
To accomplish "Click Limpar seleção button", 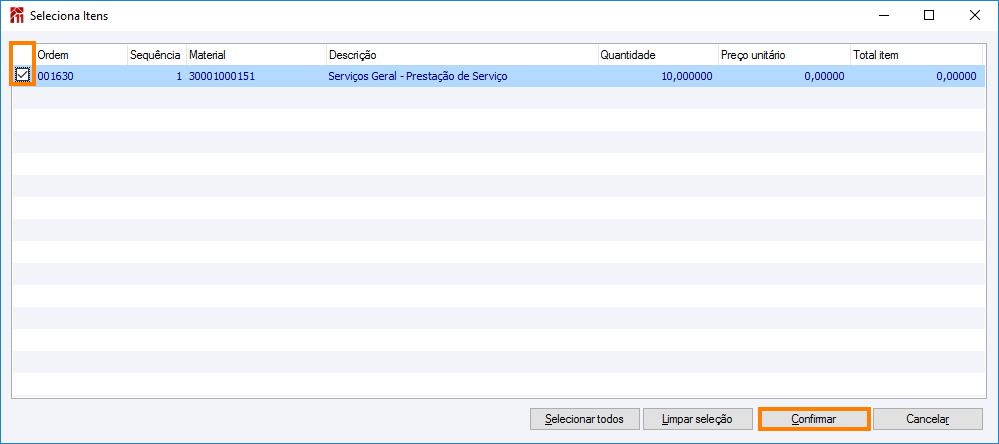I will tap(698, 419).
